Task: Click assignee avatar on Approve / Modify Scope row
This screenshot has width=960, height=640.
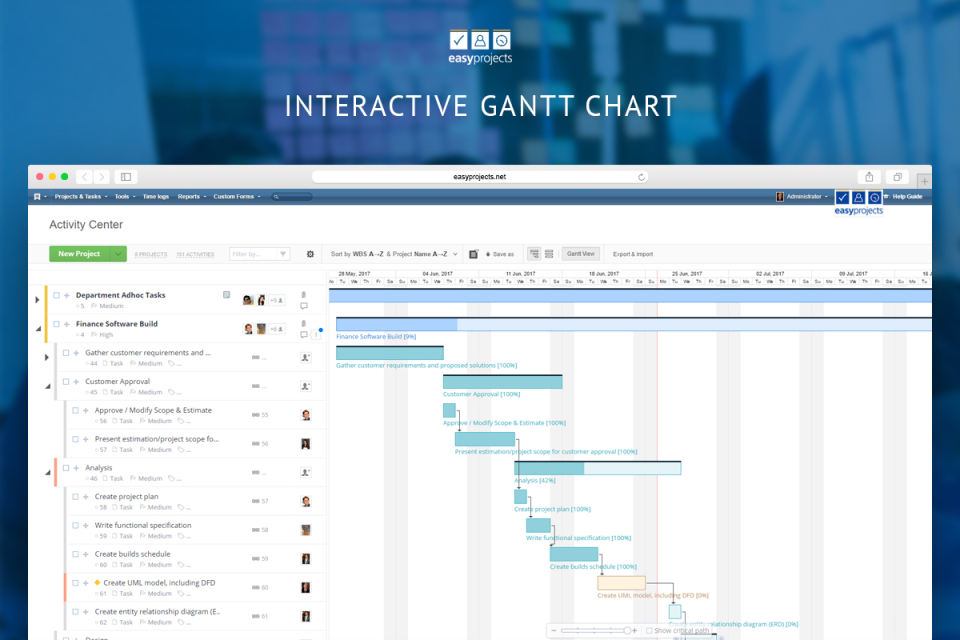Action: click(306, 415)
